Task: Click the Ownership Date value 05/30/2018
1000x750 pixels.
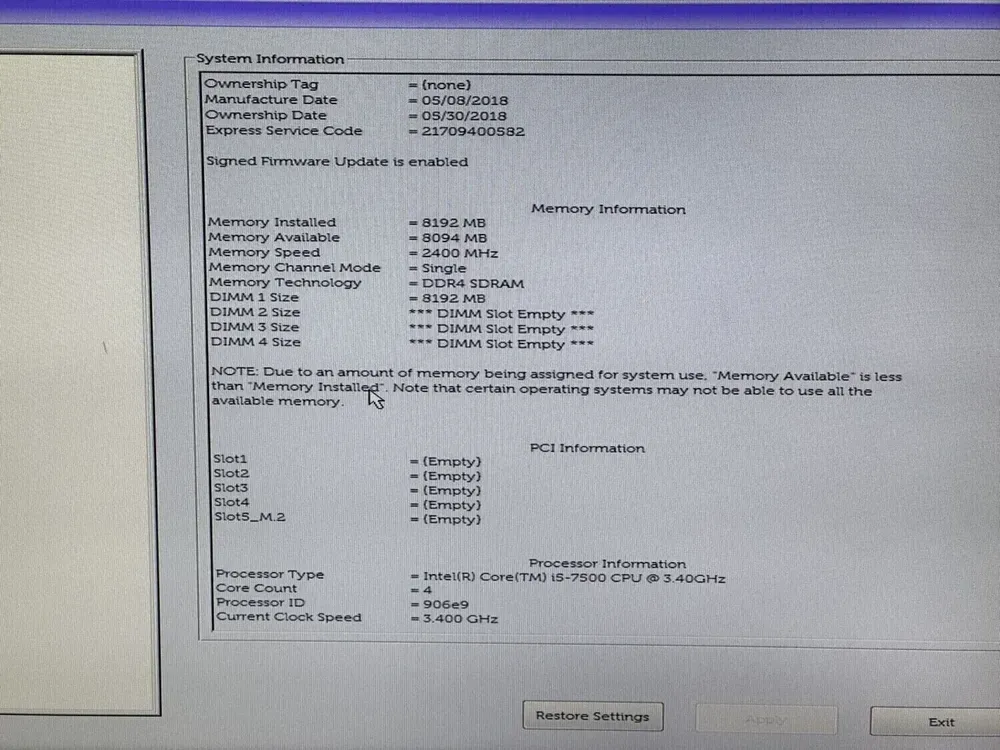Action: [x=463, y=115]
